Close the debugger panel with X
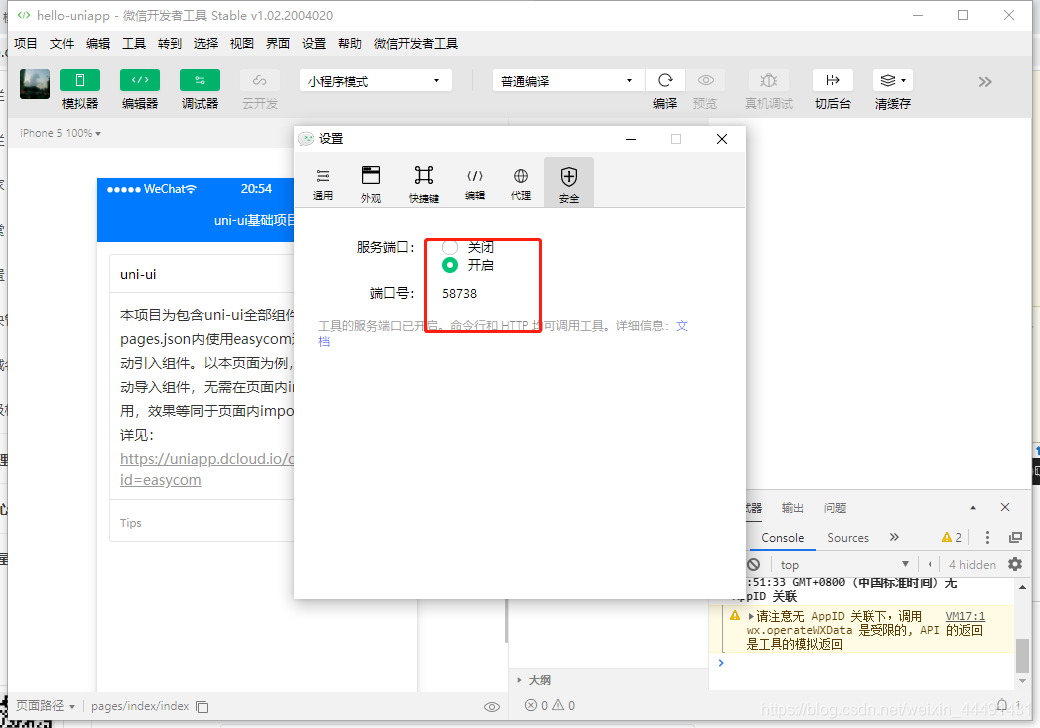This screenshot has height=728, width=1040. (x=1005, y=507)
